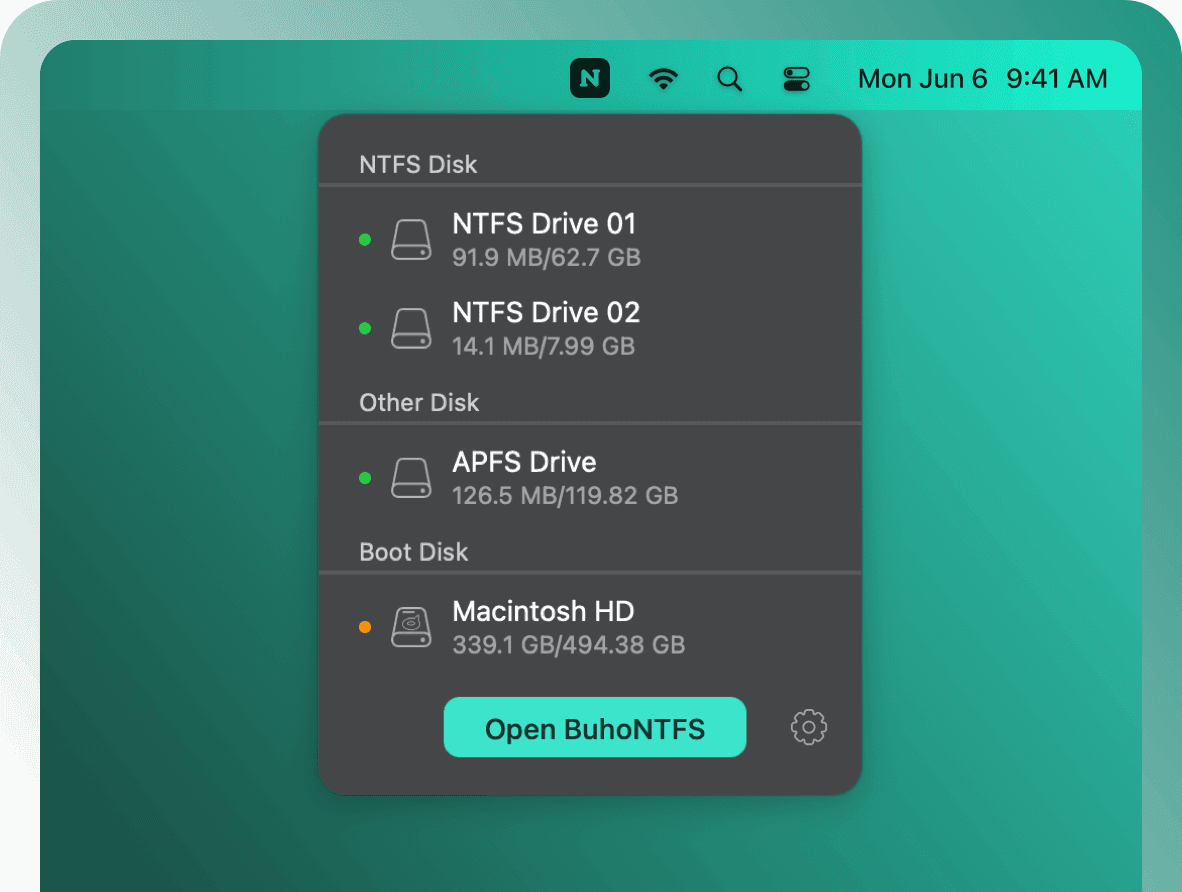Select the NTFS Drive 01 disk icon
1182x892 pixels.
tap(411, 238)
